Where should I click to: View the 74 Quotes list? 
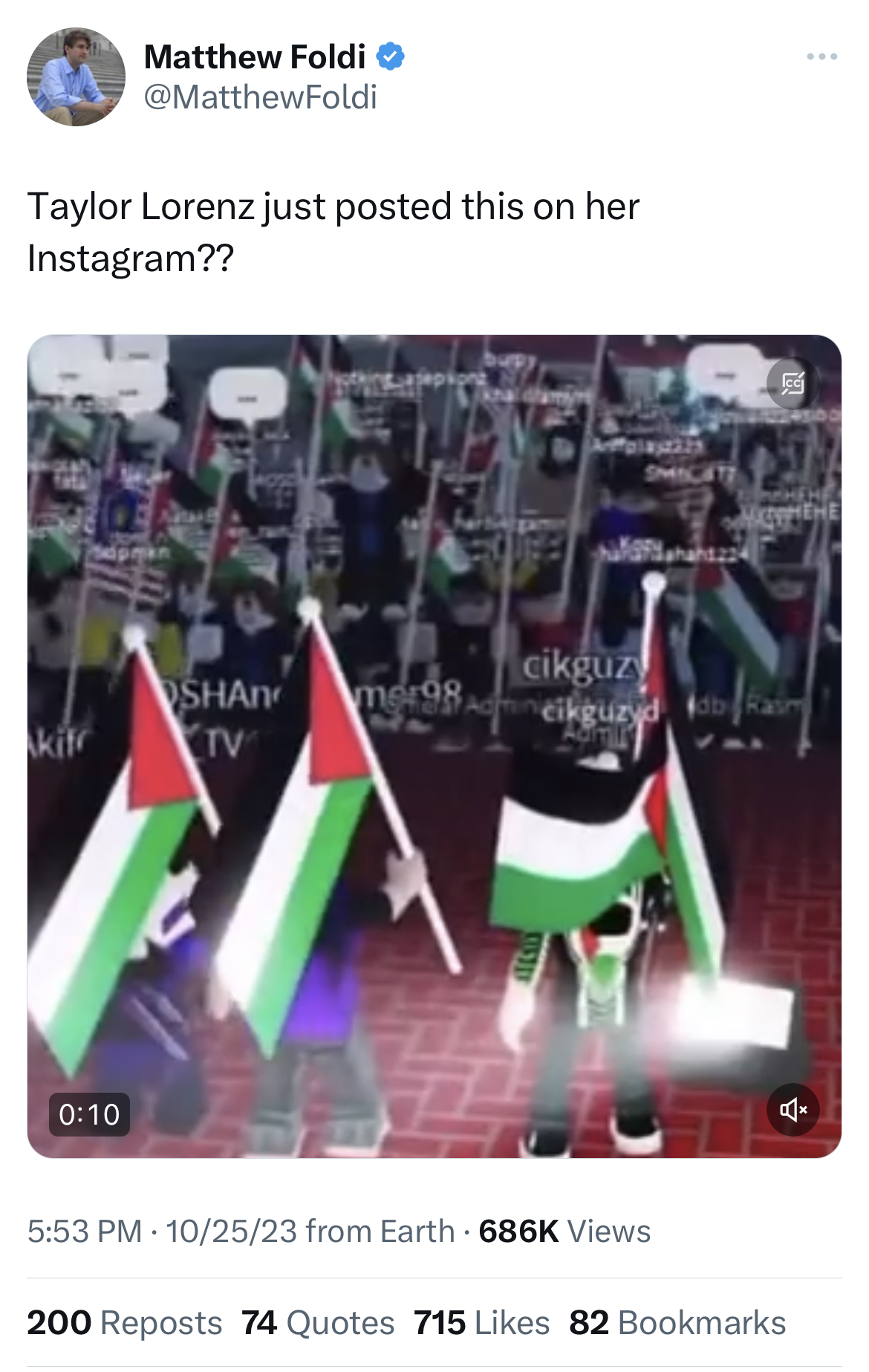(318, 1323)
